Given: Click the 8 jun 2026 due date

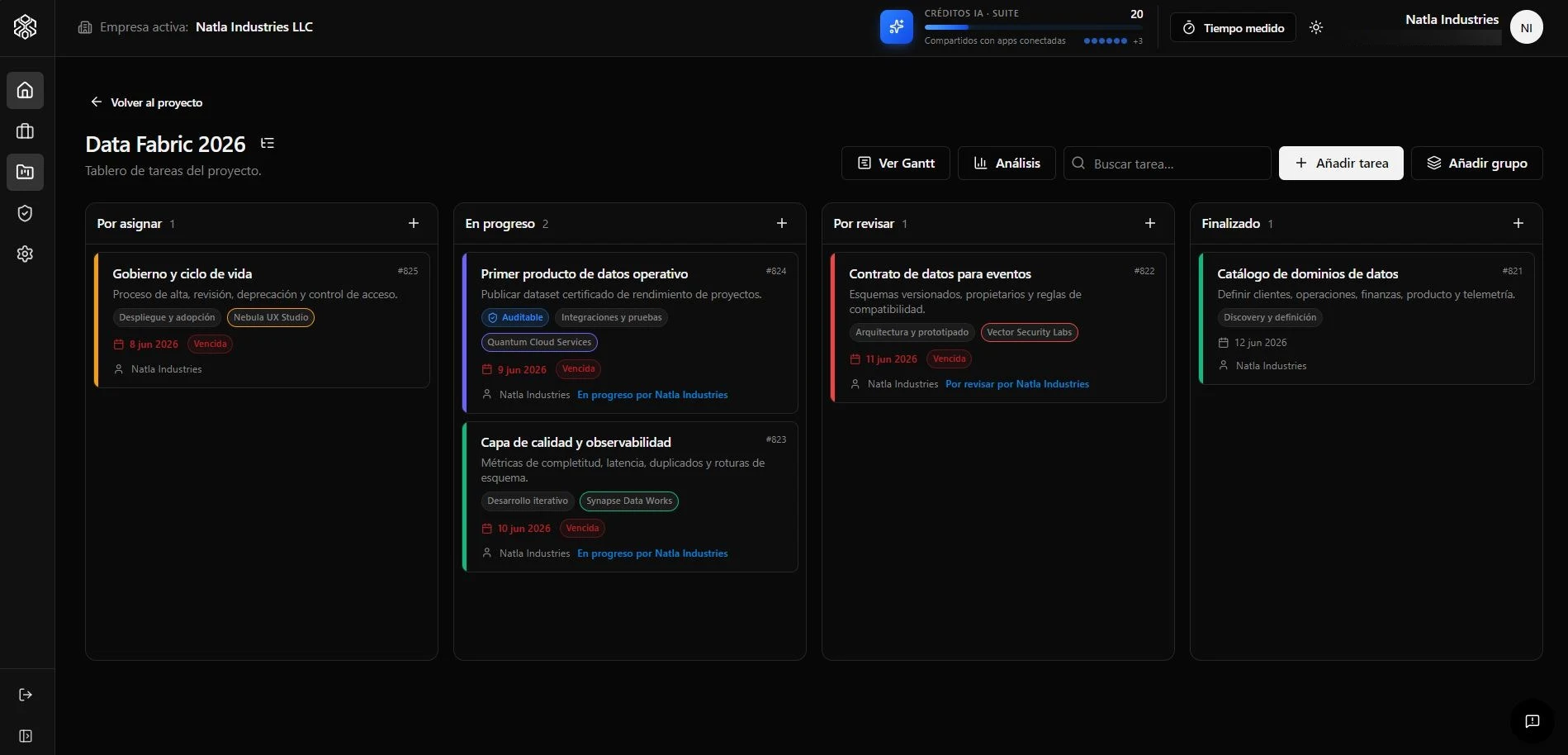Looking at the screenshot, I should point(146,344).
